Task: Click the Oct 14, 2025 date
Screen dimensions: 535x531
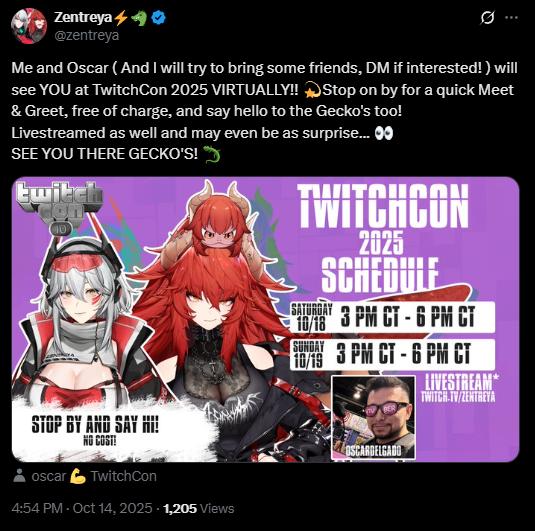Action: pos(112,508)
